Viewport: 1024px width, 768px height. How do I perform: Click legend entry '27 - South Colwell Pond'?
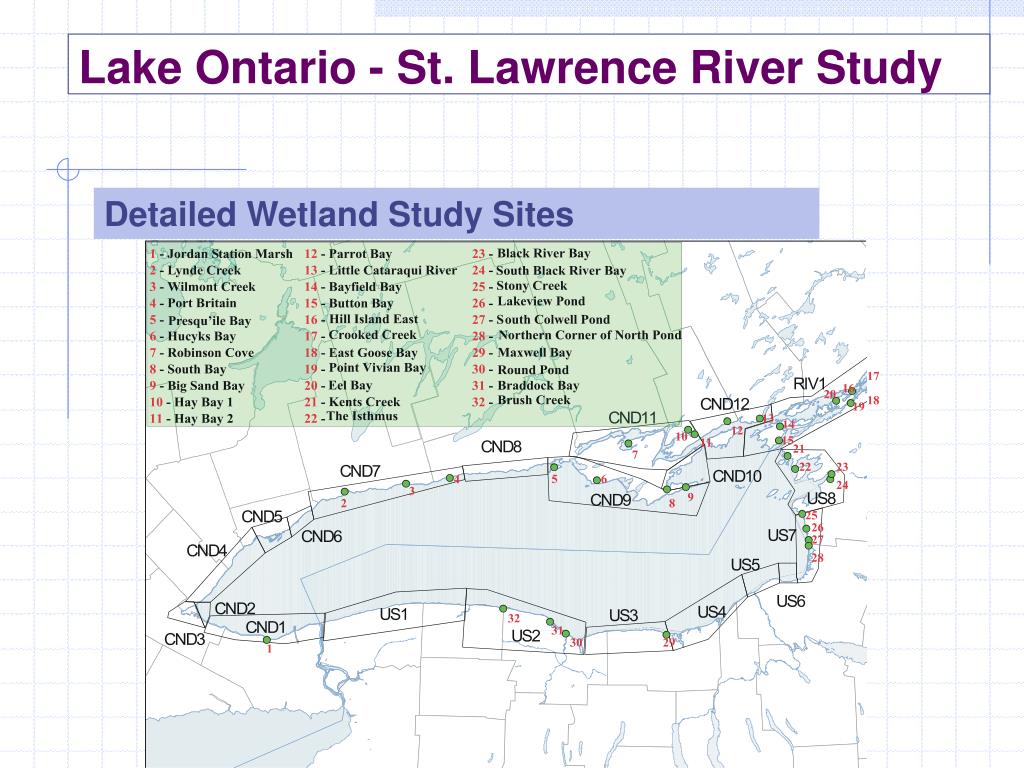pyautogui.click(x=541, y=319)
